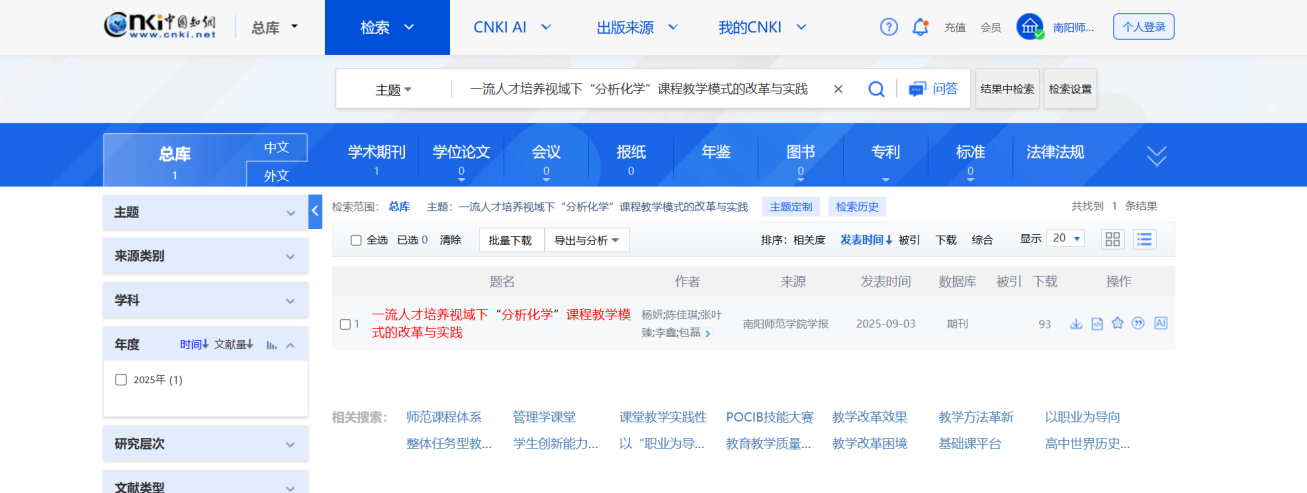This screenshot has width=1307, height=493.
Task: Click the 批量下载 button
Action: [512, 240]
